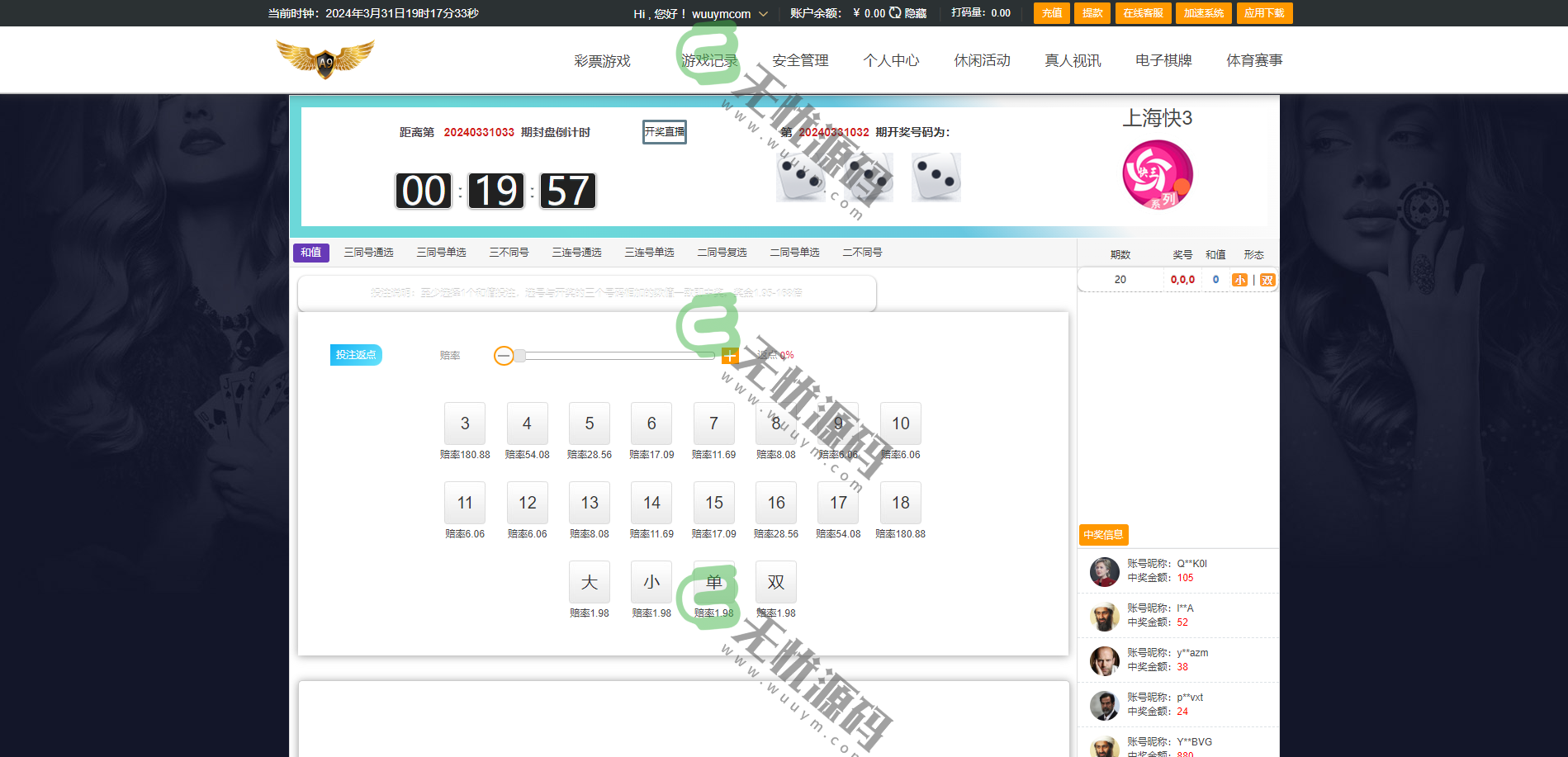The width and height of the screenshot is (1568, 757).
Task: Click the odds slider handle
Action: click(519, 356)
